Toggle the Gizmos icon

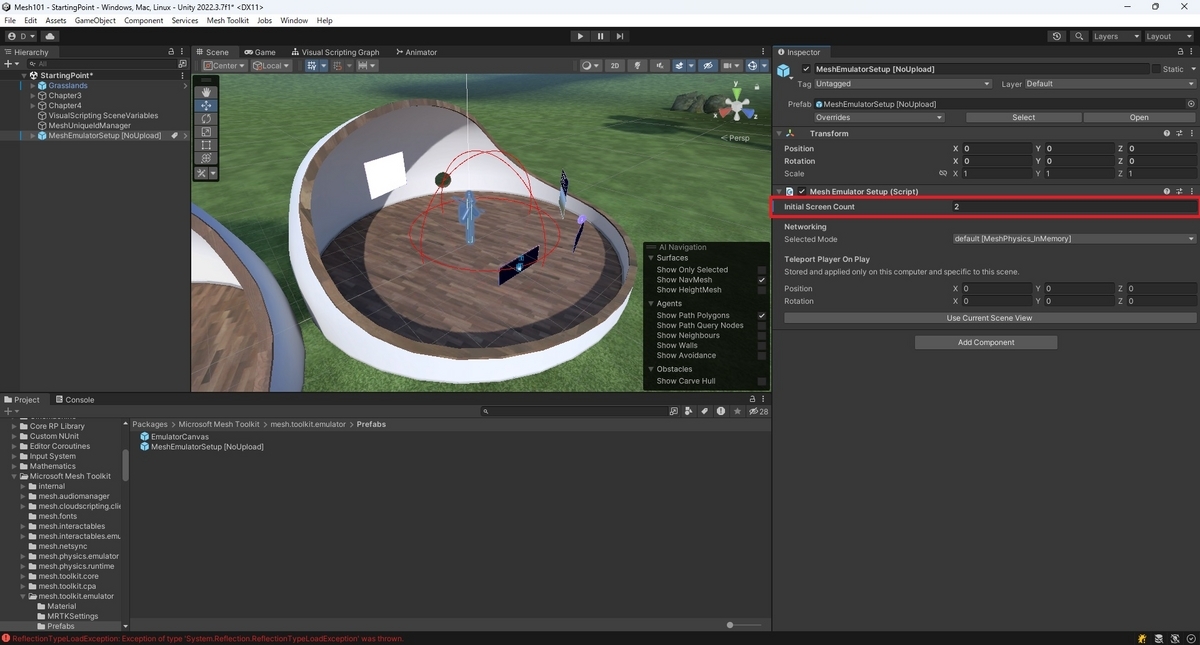(x=753, y=66)
